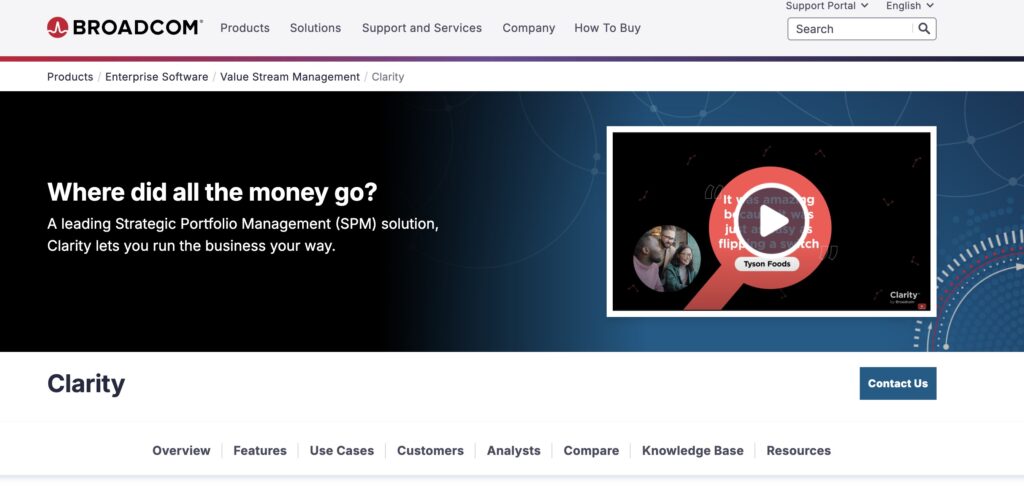Expand the English language selector
The width and height of the screenshot is (1024, 491).
point(910,6)
